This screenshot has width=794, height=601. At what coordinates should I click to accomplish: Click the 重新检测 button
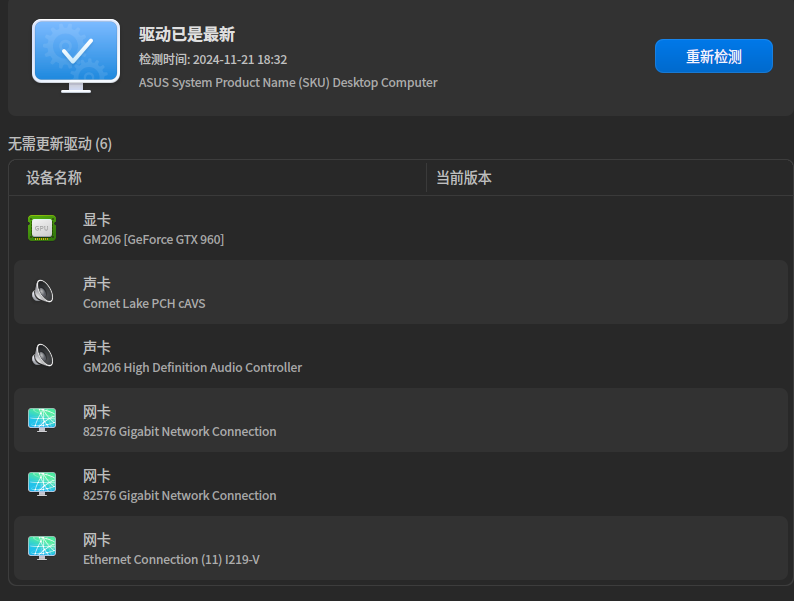coord(713,56)
